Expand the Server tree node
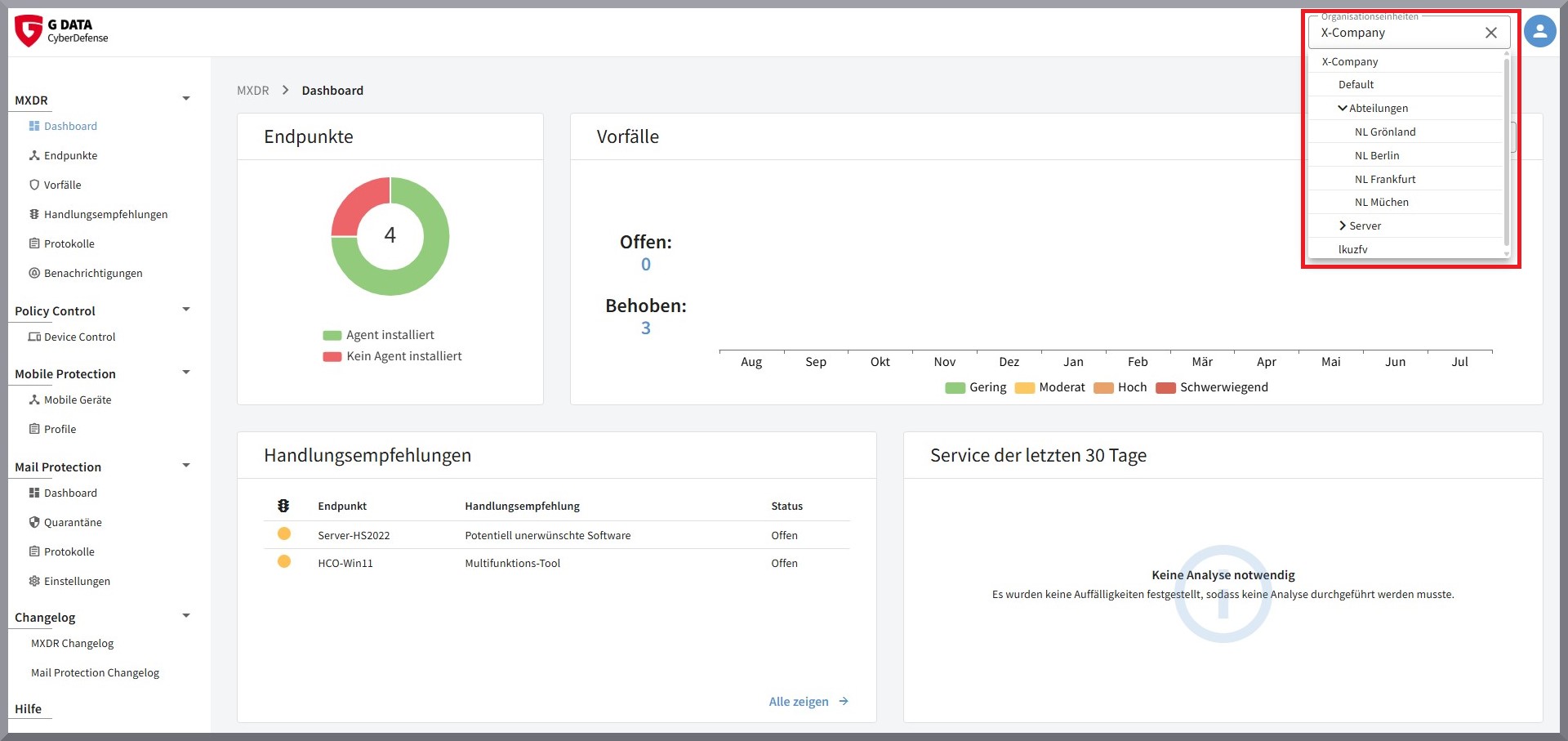The image size is (1568, 741). [1342, 225]
